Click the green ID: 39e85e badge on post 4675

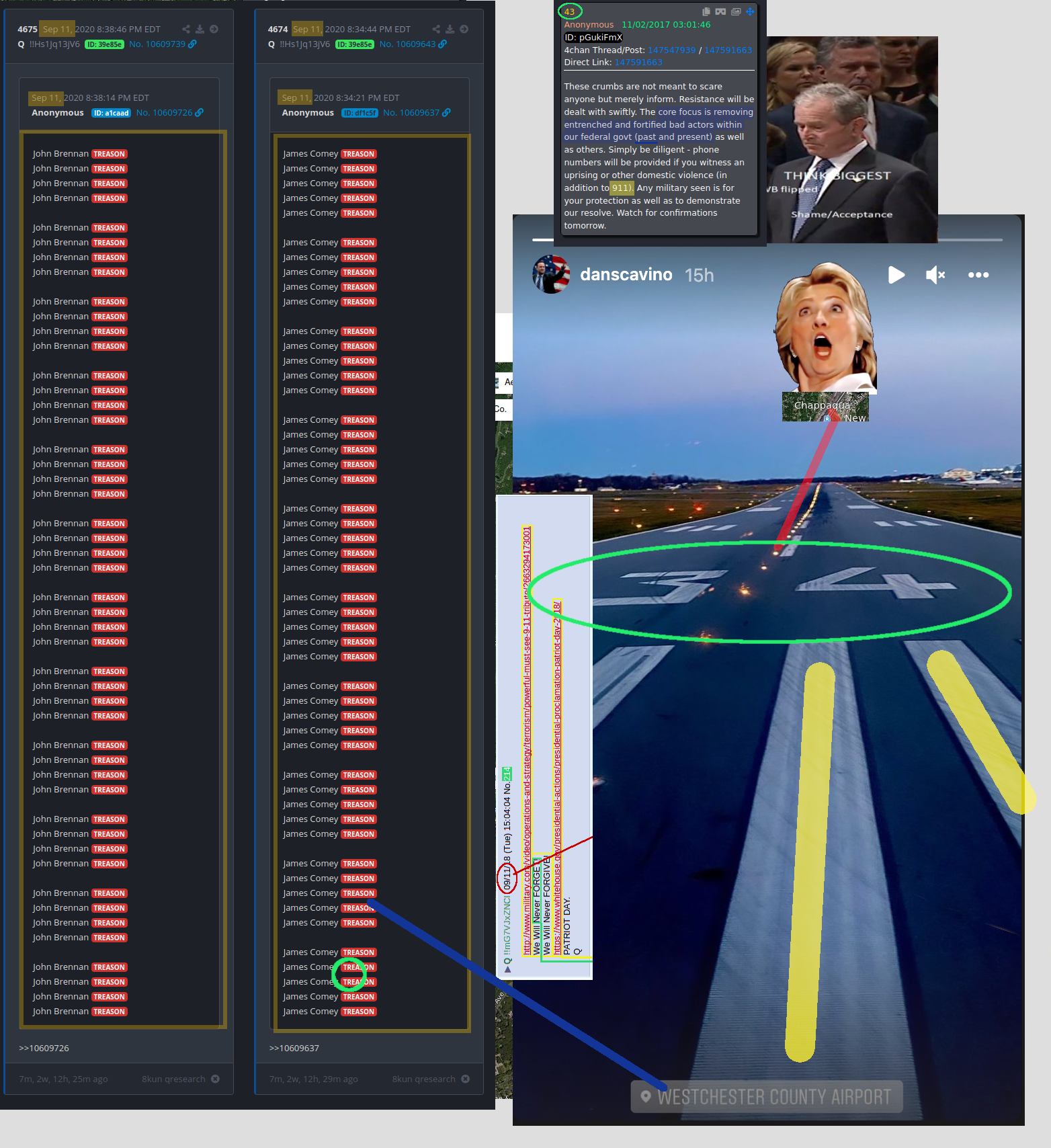tap(104, 44)
